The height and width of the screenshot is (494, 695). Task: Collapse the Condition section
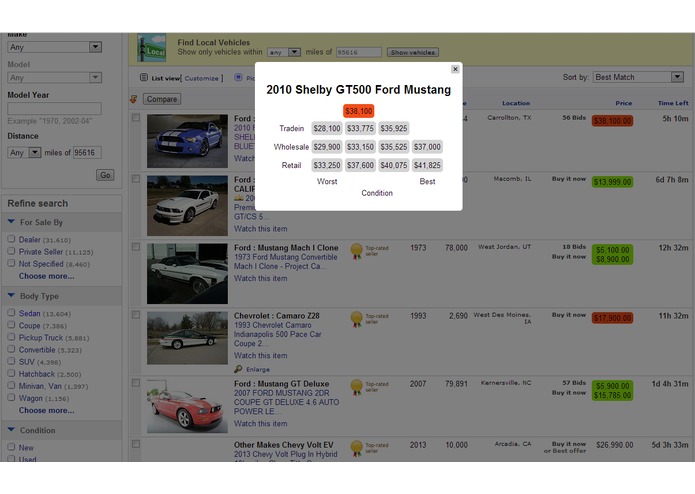point(12,429)
